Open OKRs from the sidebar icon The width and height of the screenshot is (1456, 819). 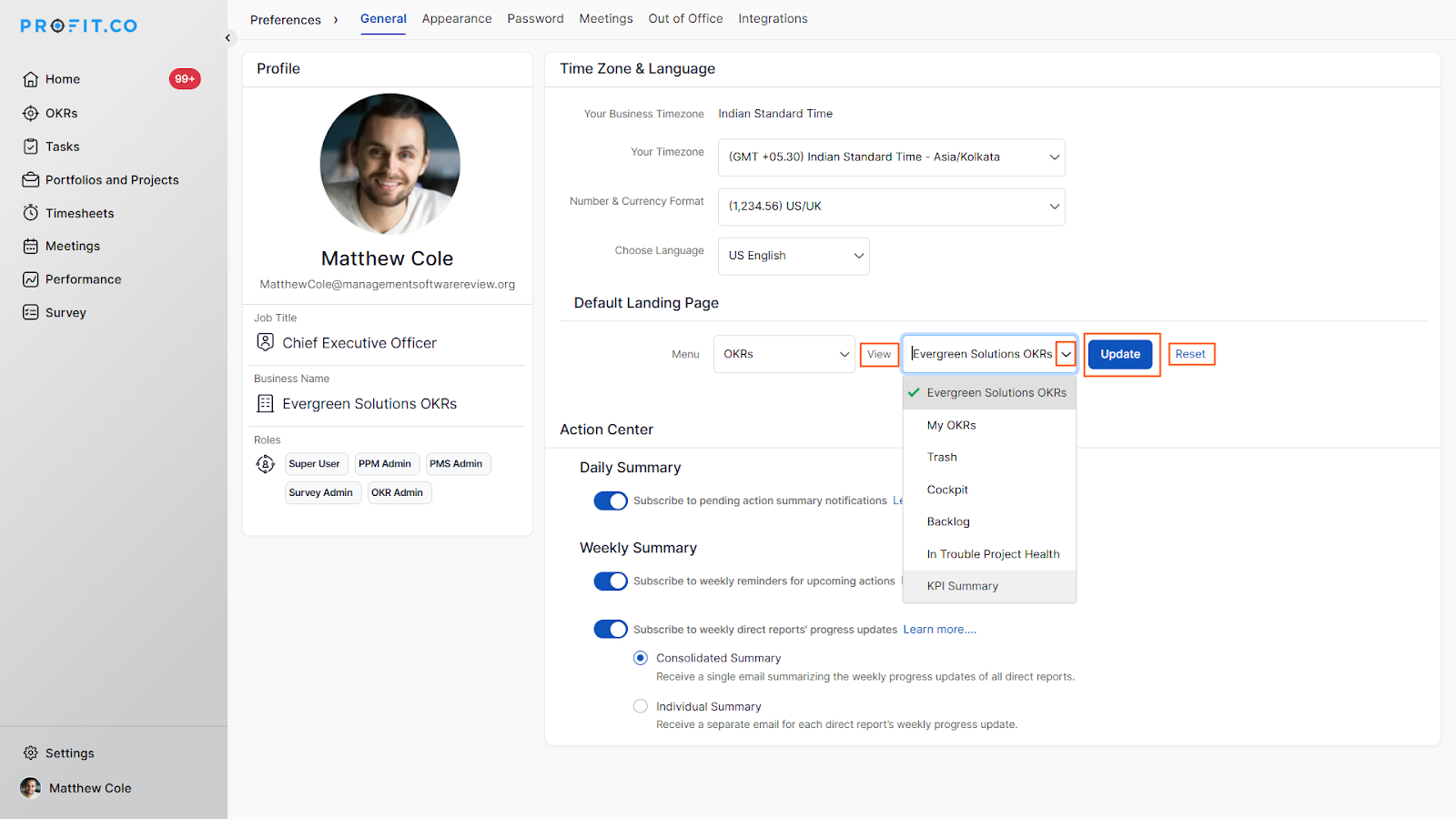[31, 113]
